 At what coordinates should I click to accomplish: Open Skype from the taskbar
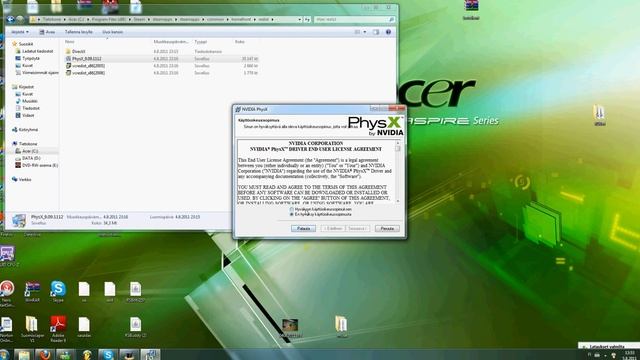point(108,355)
